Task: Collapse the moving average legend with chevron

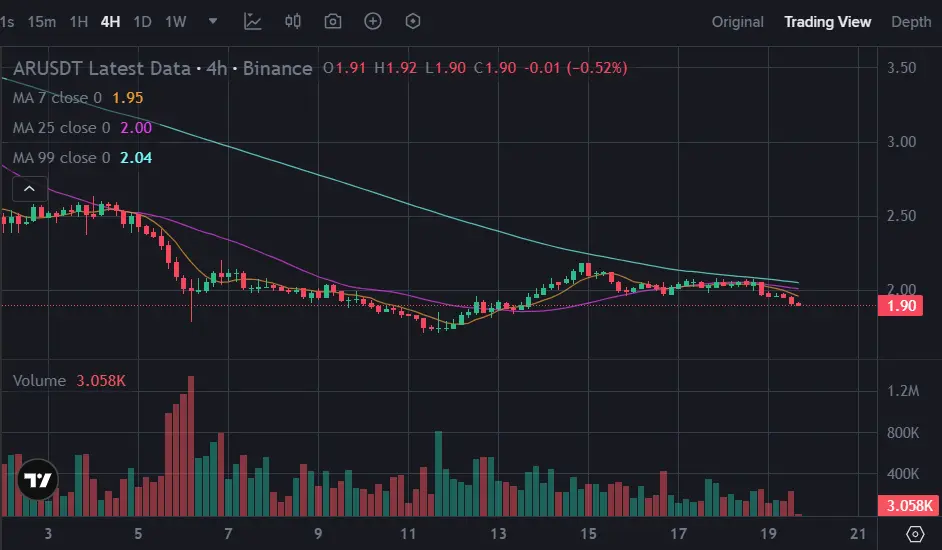Action: pyautogui.click(x=30, y=187)
